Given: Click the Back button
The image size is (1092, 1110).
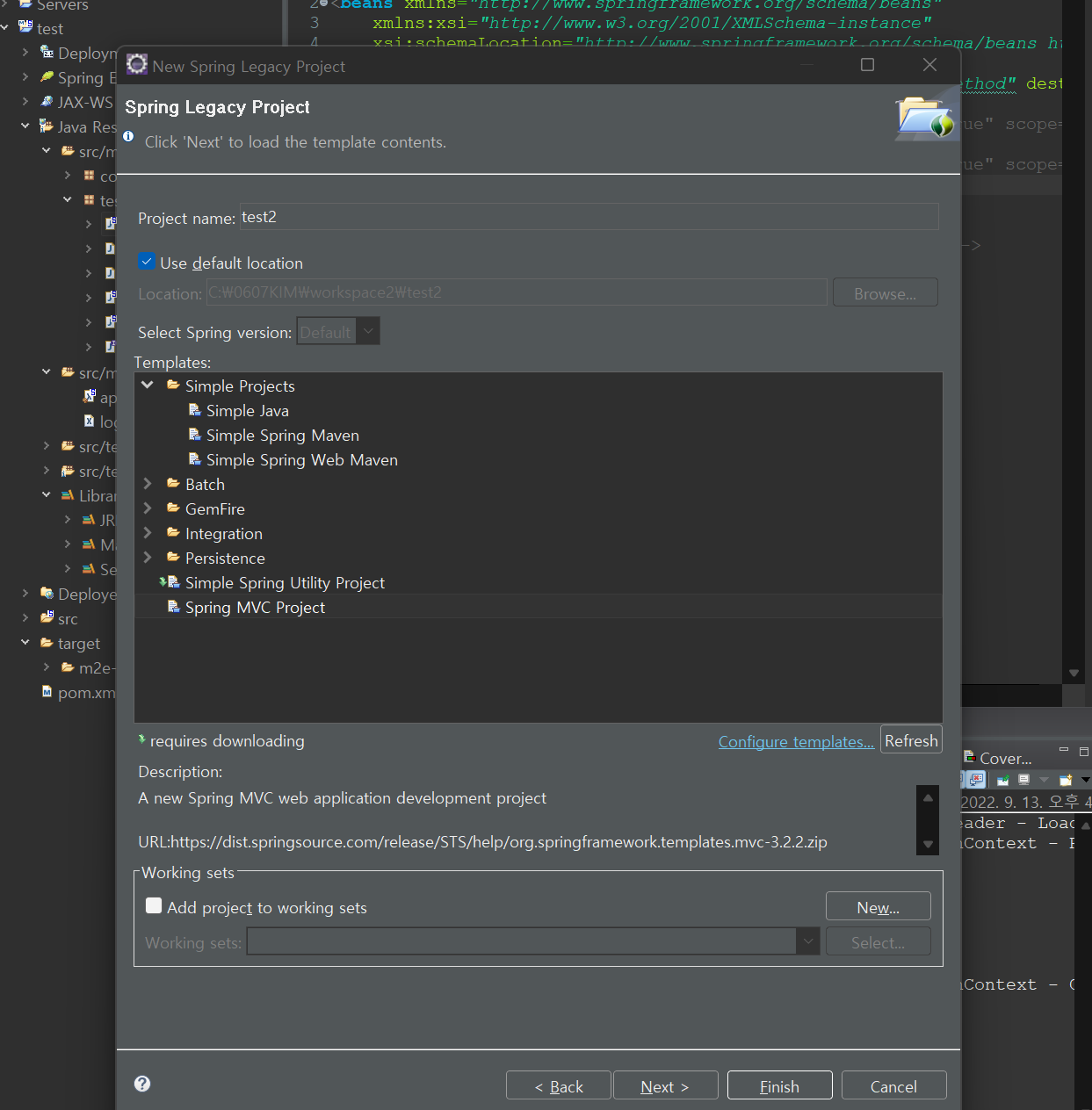Looking at the screenshot, I should 559,1085.
